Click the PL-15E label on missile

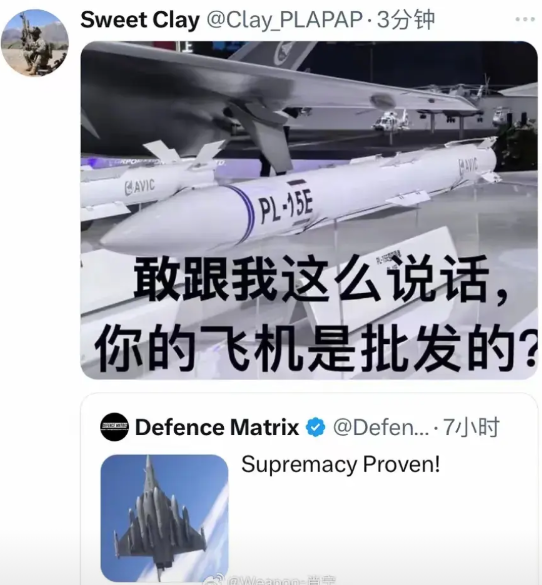[x=286, y=206]
